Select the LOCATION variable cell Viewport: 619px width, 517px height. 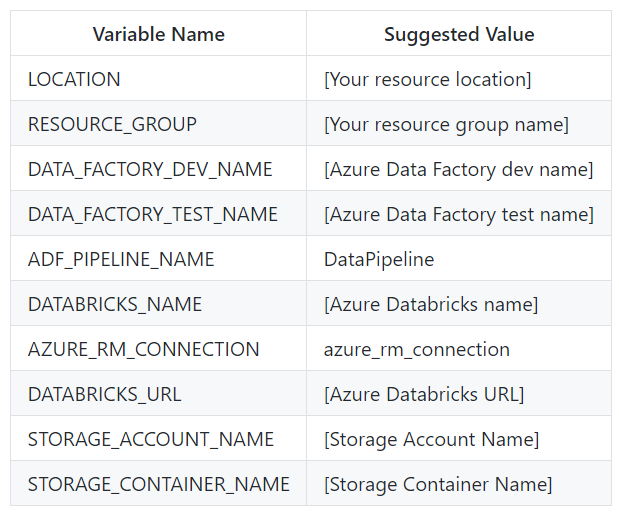pos(74,79)
